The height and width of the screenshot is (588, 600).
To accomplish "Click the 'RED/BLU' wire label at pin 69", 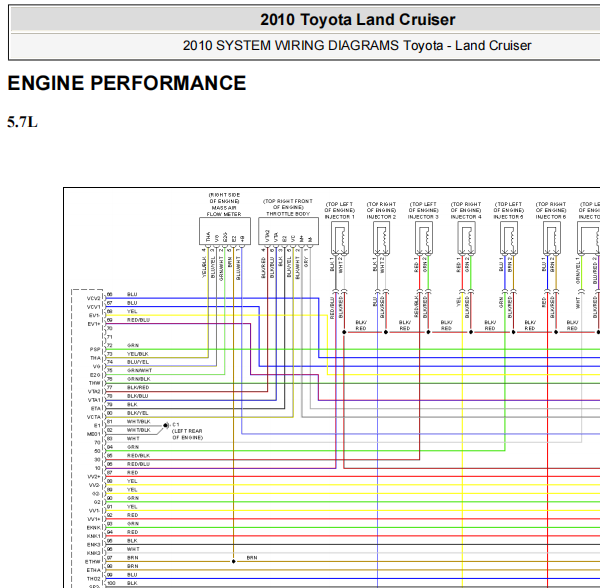I will 139,320.
